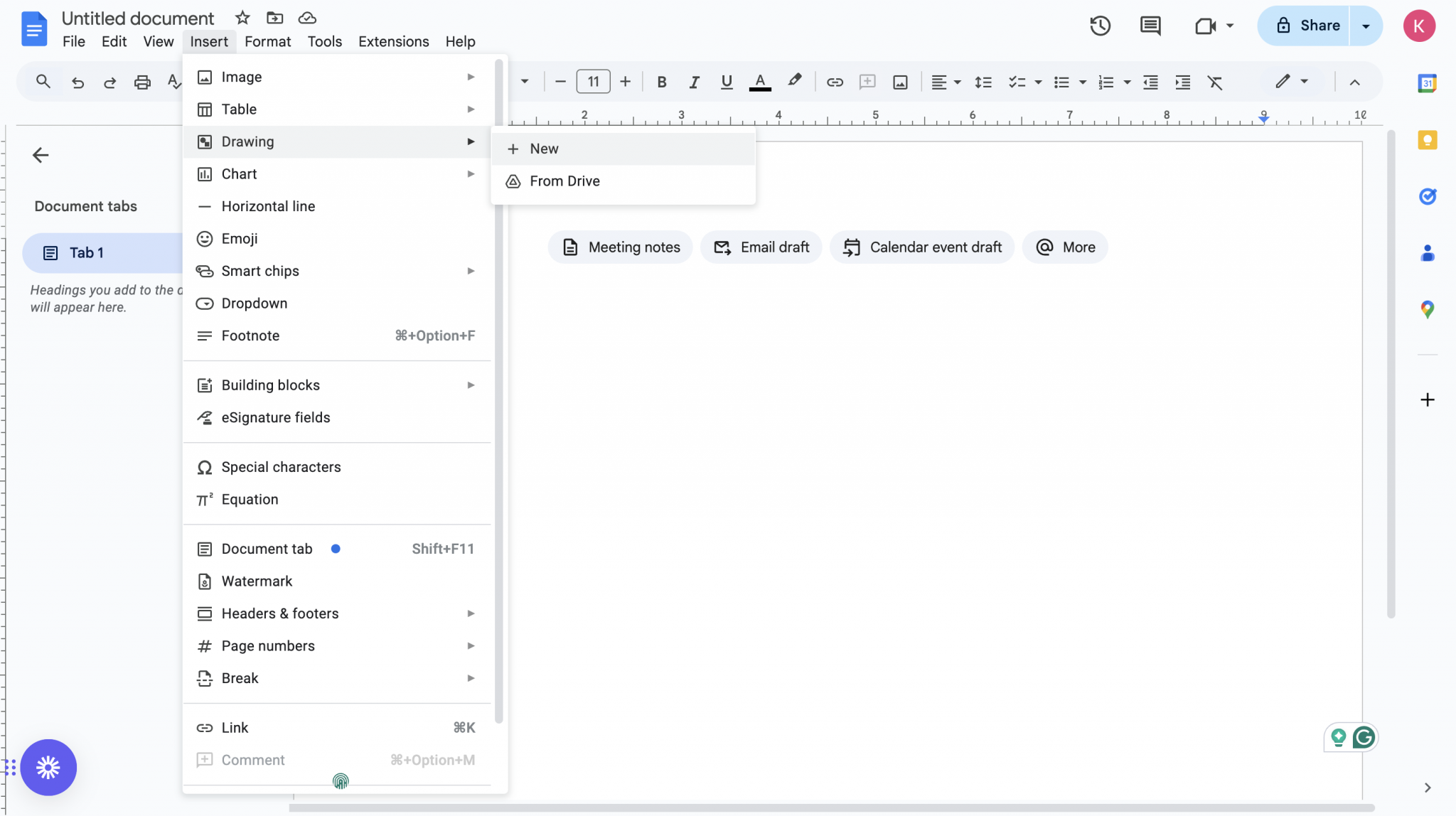This screenshot has width=1456, height=816.
Task: Select the Insert link tool
Action: tap(833, 82)
